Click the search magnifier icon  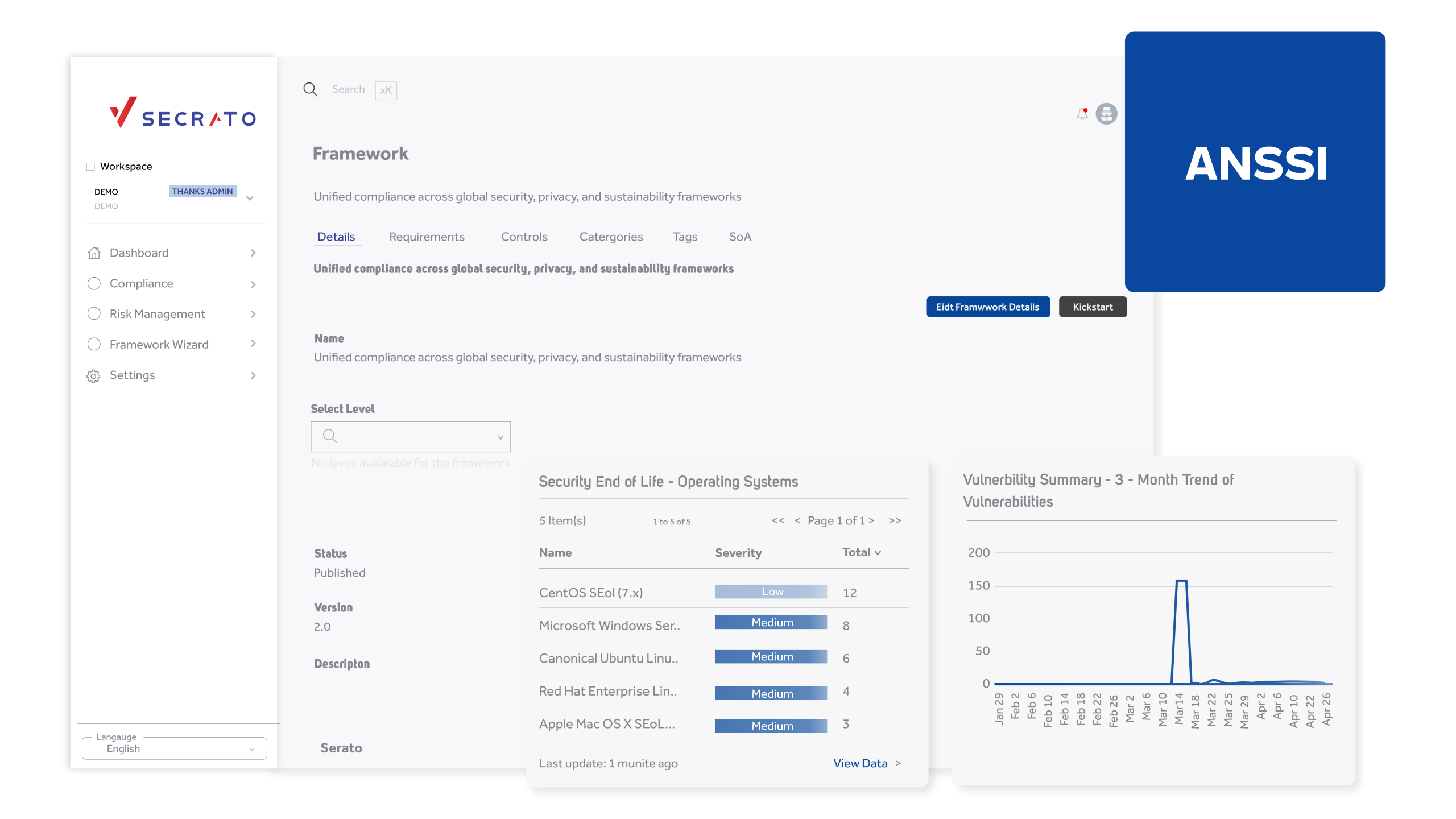point(310,89)
